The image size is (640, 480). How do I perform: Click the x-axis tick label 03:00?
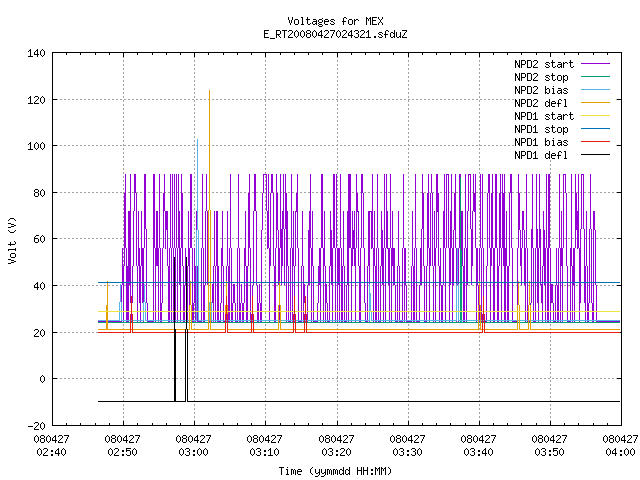pyautogui.click(x=193, y=452)
